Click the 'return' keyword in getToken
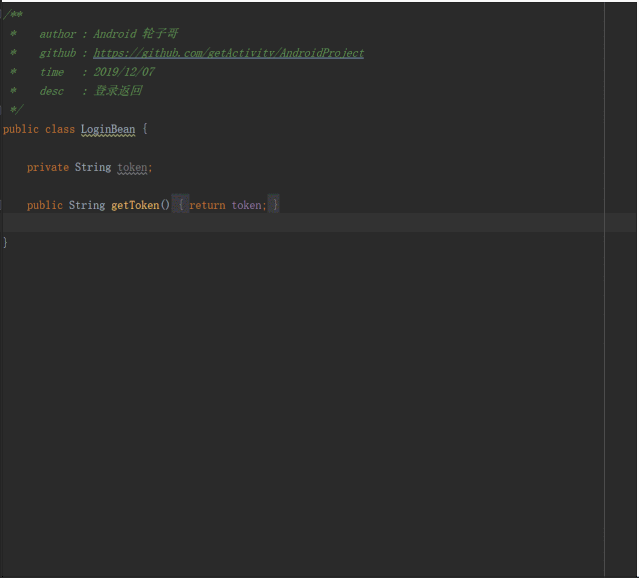Screen dimensions: 639x578 click(207, 205)
